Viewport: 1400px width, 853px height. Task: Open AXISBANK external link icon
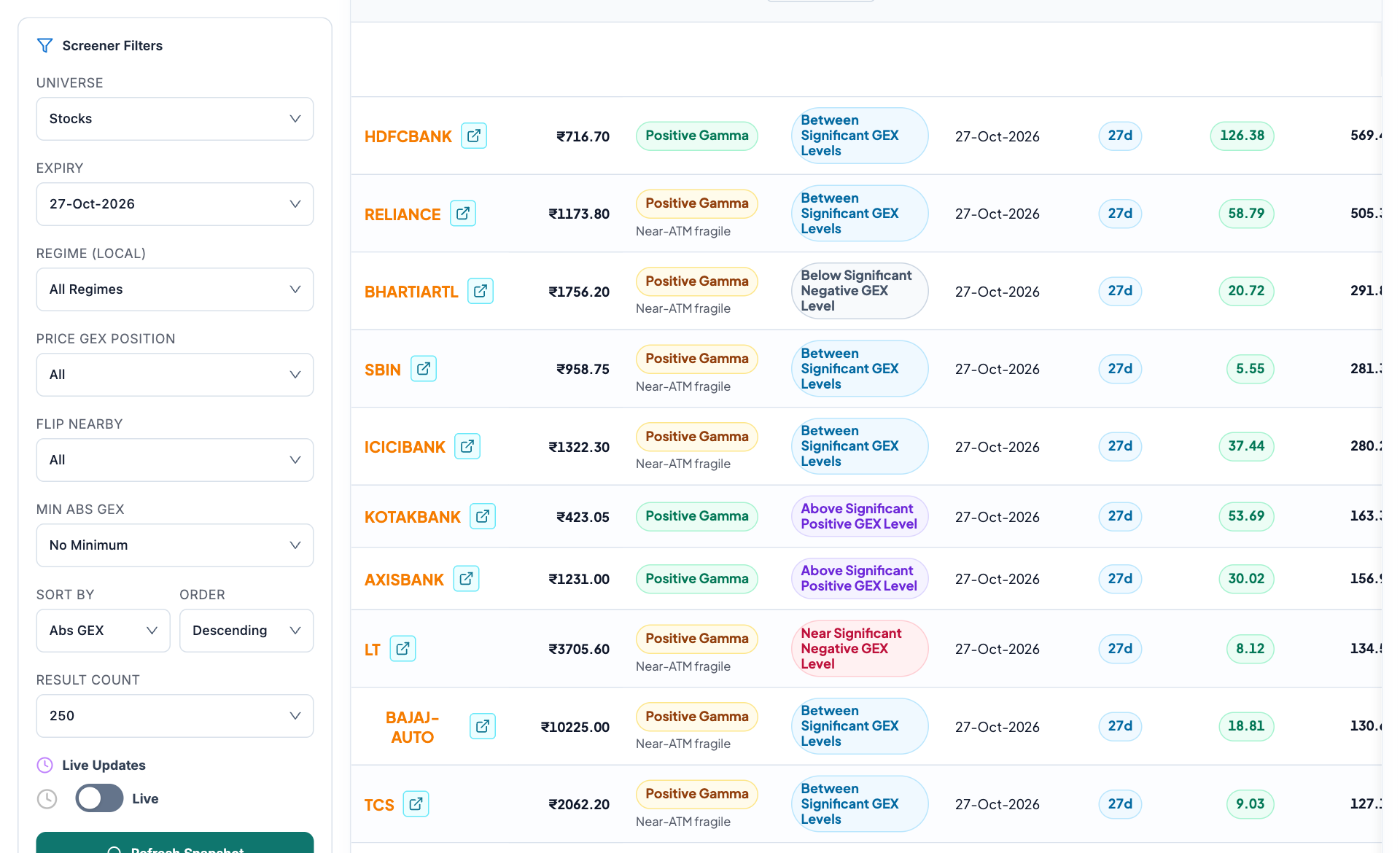[x=467, y=579]
